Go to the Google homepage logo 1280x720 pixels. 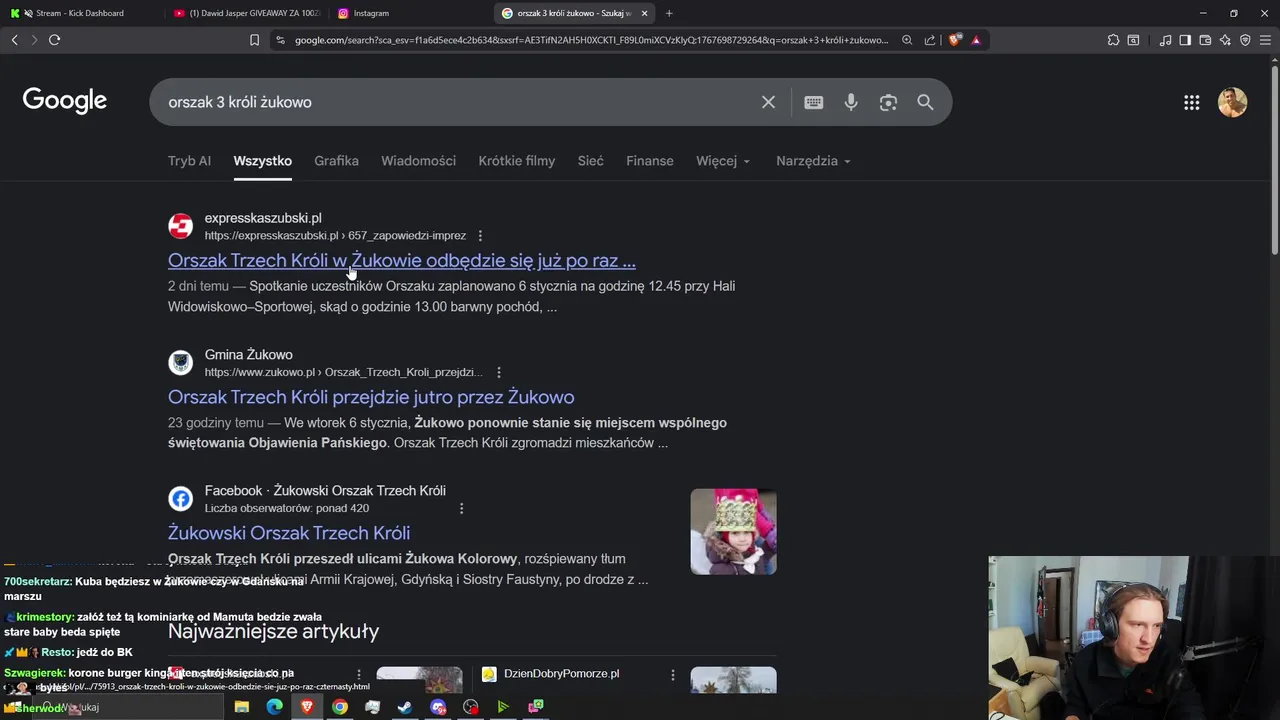tap(65, 101)
